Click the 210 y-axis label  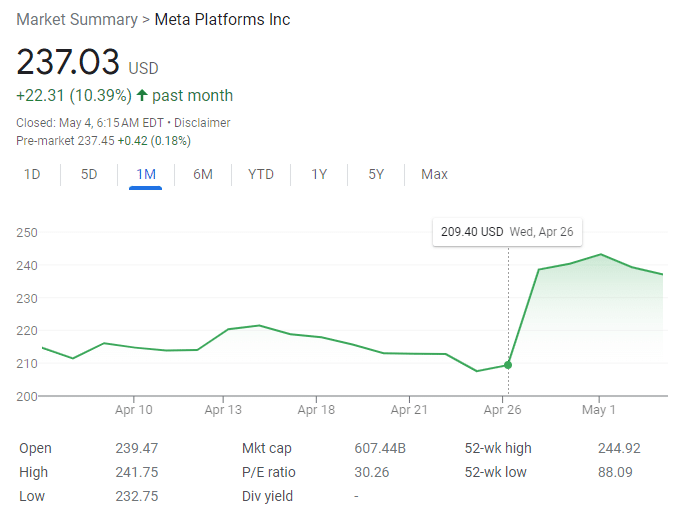click(x=27, y=363)
